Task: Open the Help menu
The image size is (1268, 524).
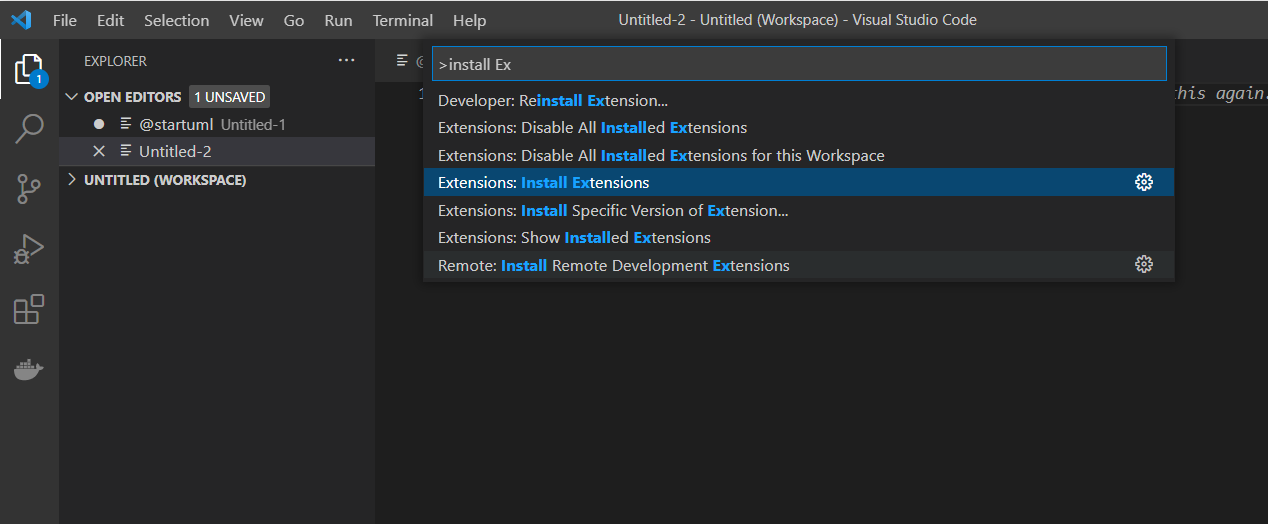Action: click(x=469, y=20)
